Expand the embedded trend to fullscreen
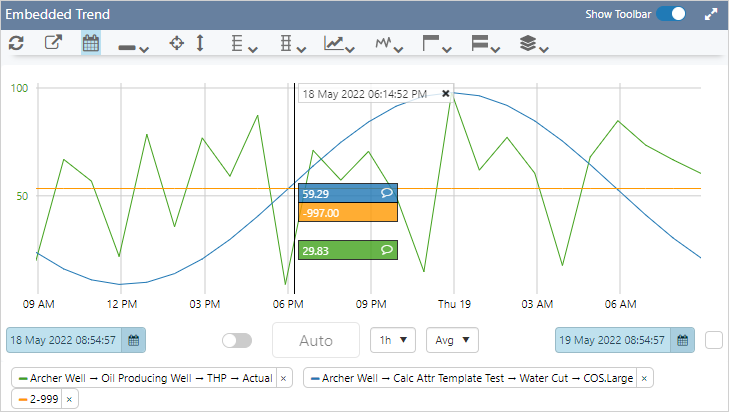Image resolution: width=729 pixels, height=412 pixels. (x=711, y=15)
